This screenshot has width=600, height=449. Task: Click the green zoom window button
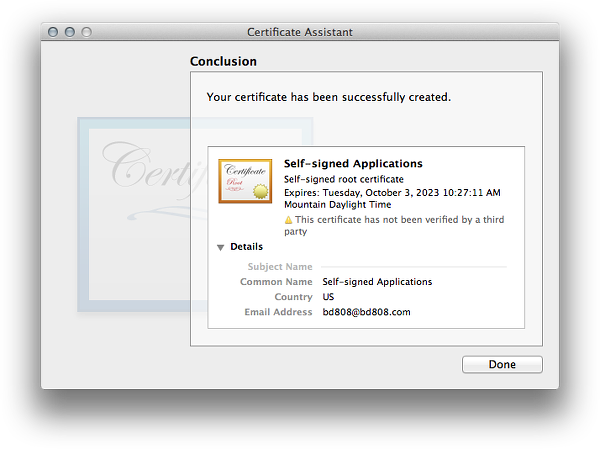tap(87, 32)
